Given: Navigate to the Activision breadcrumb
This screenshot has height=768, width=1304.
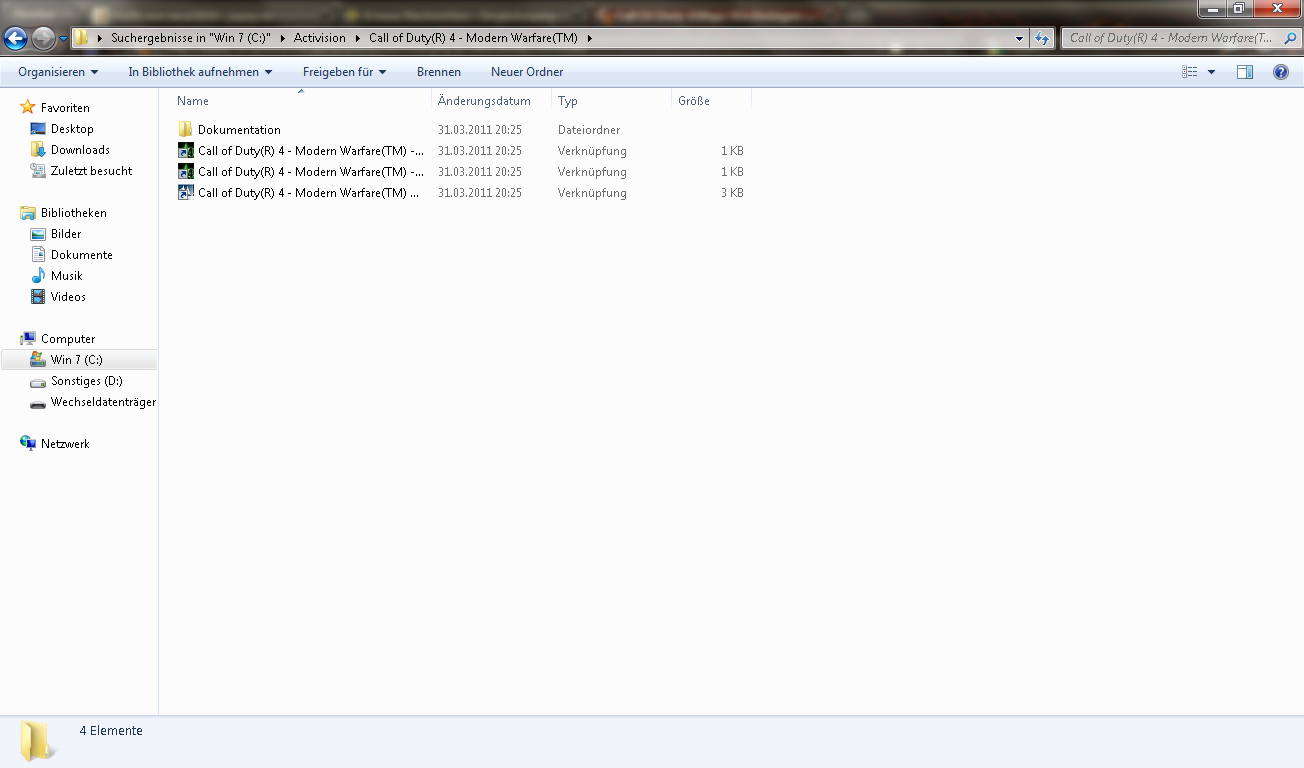Looking at the screenshot, I should (x=320, y=38).
